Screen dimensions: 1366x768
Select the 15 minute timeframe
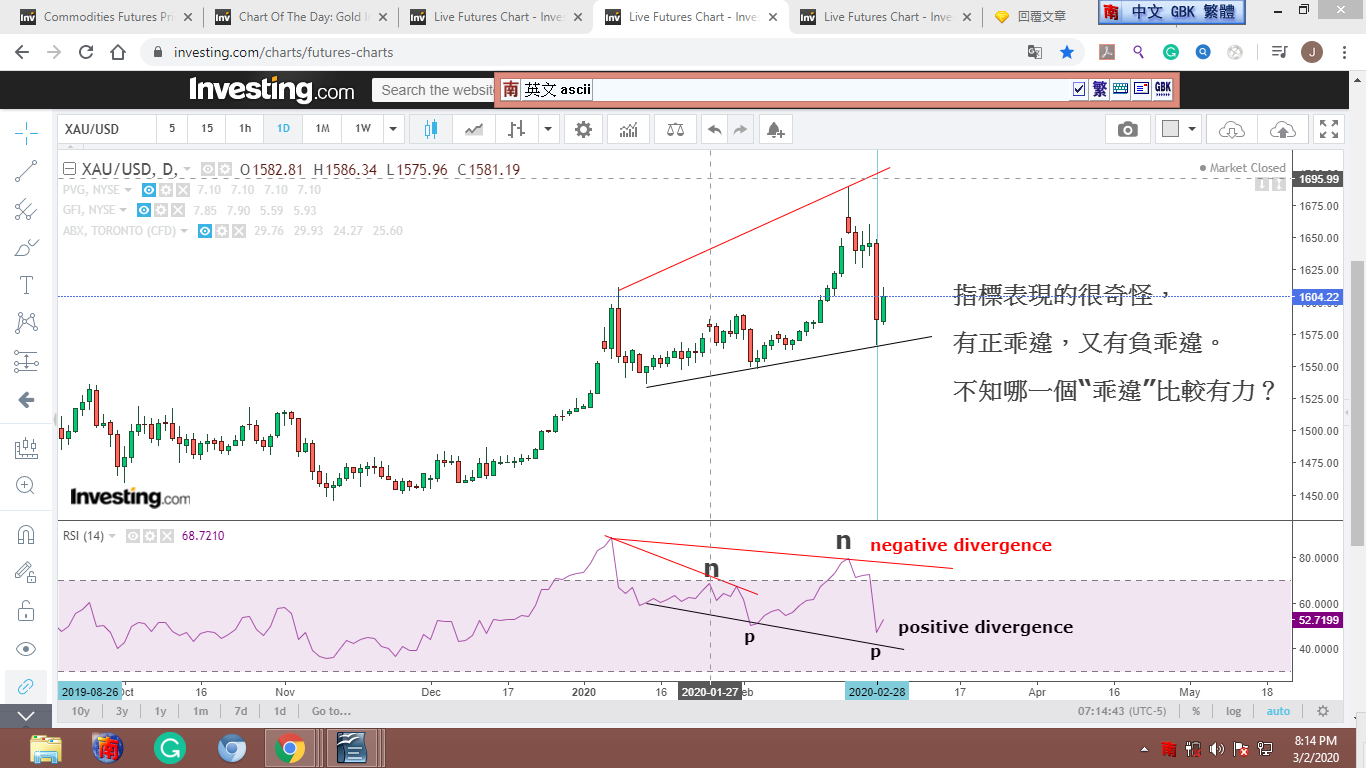point(207,129)
